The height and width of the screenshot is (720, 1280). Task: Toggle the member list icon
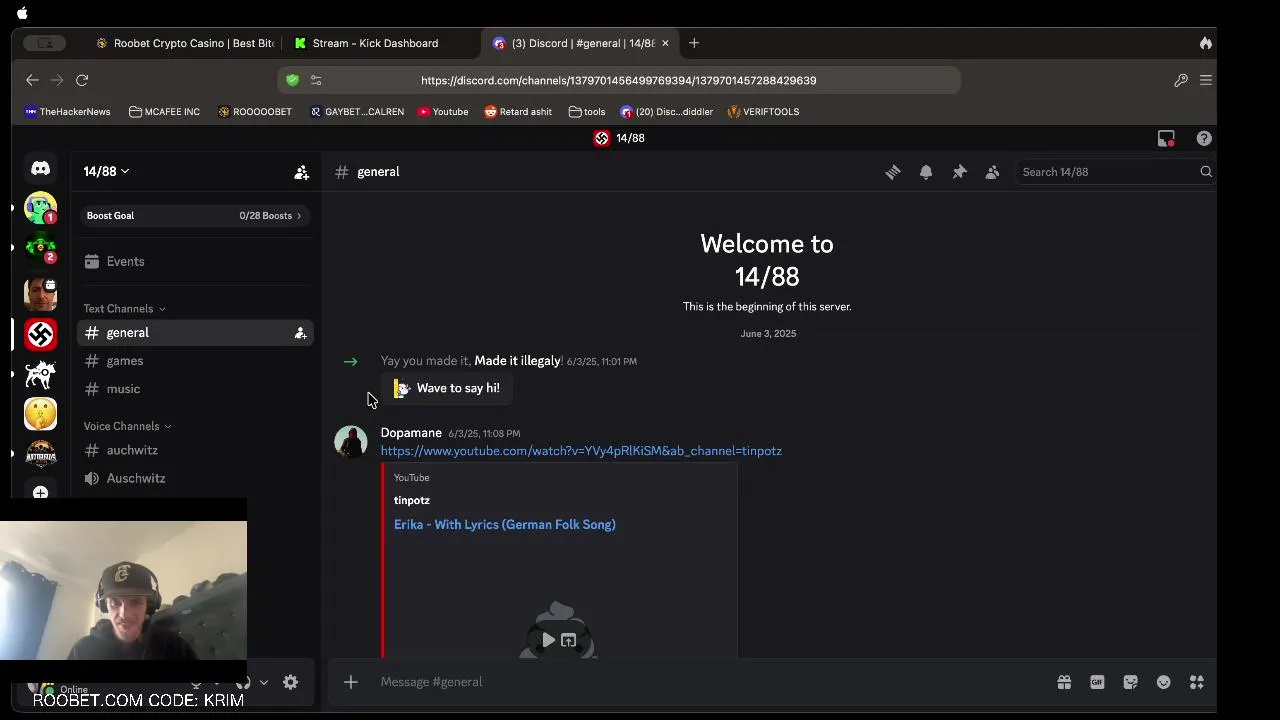(x=992, y=172)
